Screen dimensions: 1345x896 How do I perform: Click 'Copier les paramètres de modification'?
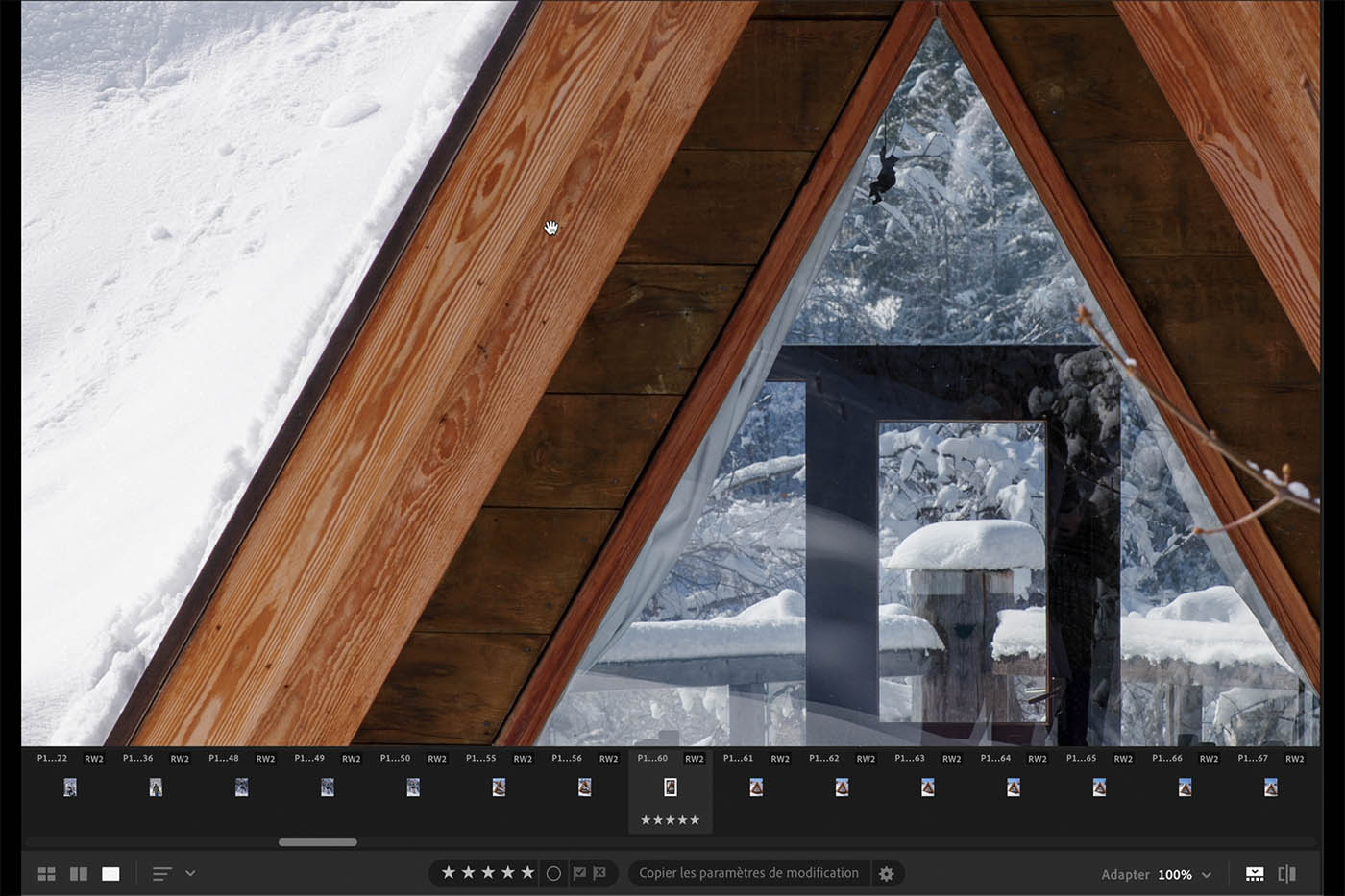pos(749,873)
